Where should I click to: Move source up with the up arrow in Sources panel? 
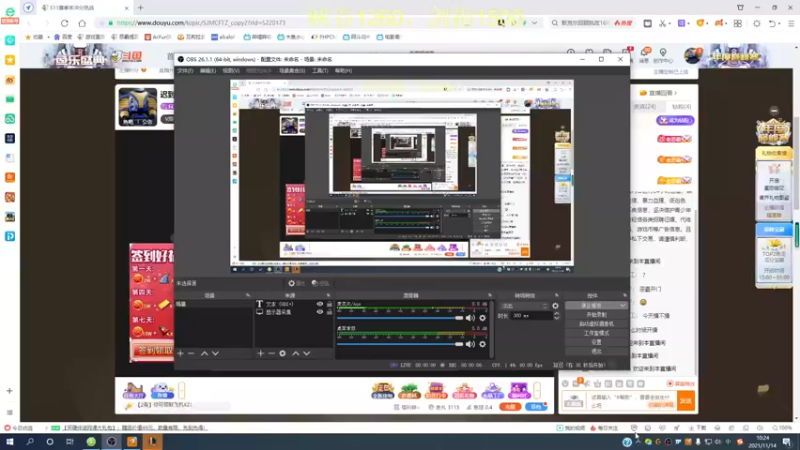(295, 353)
